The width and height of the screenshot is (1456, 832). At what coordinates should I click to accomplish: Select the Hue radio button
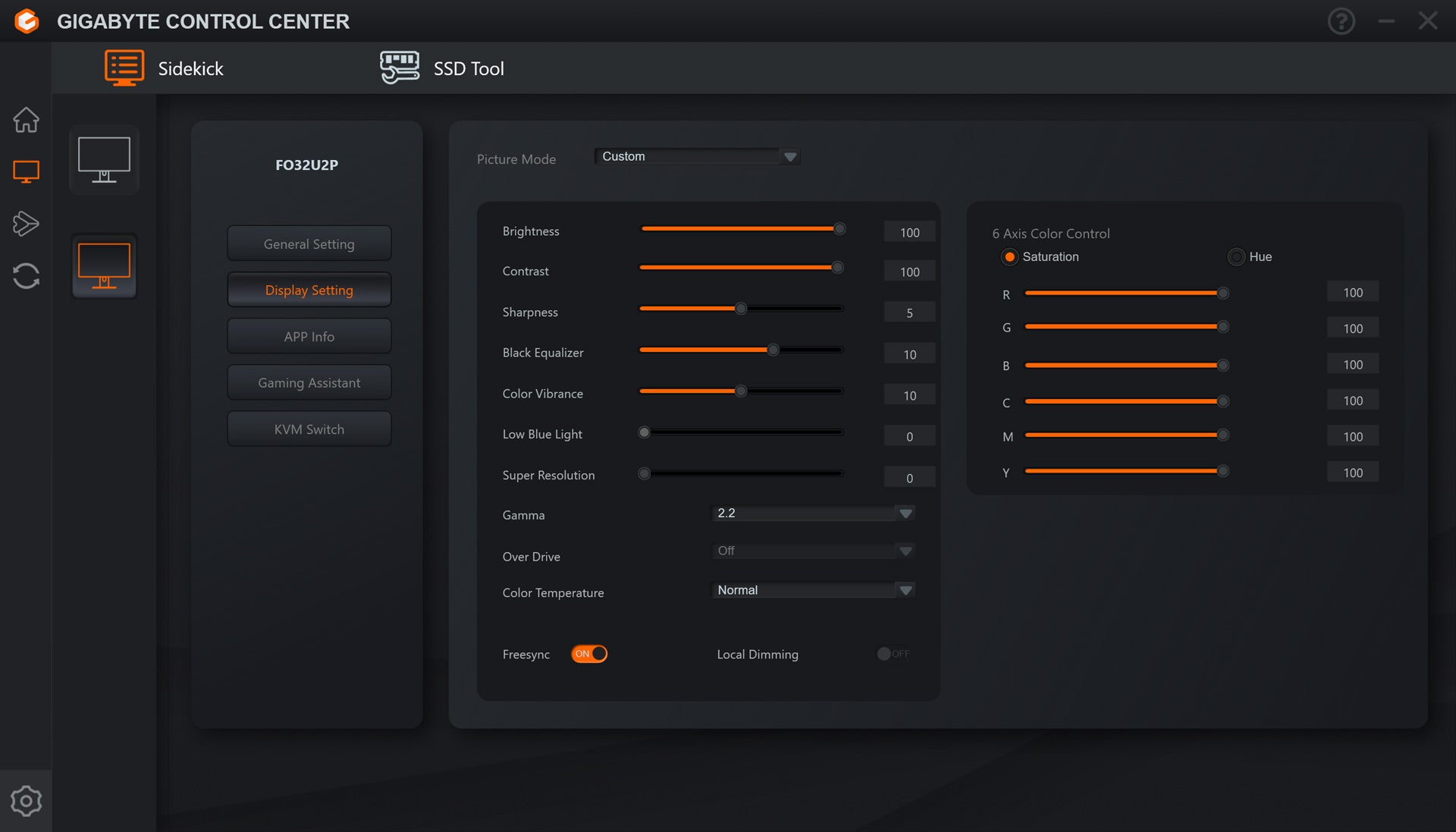point(1236,257)
